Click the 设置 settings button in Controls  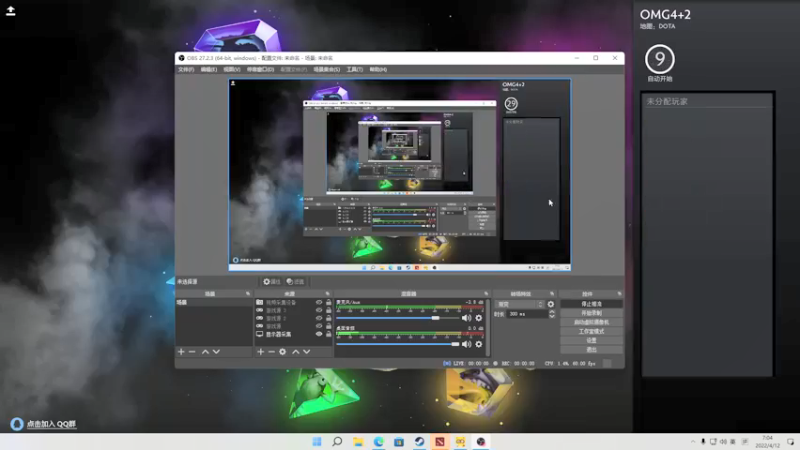click(x=591, y=340)
